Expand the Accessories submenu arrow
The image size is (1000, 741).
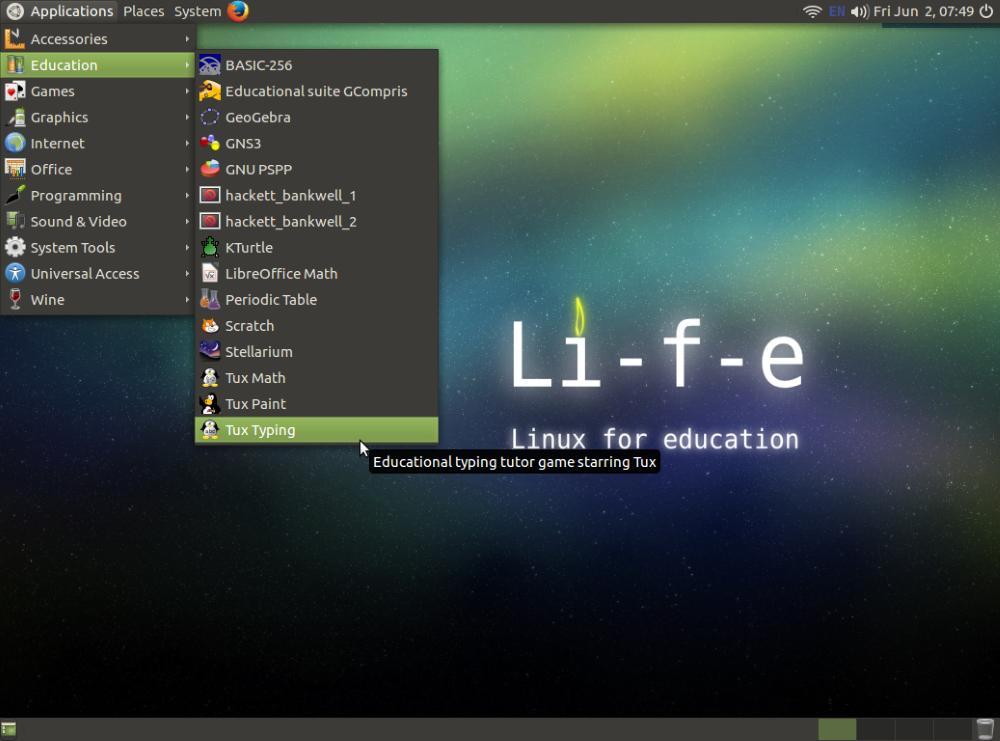(x=188, y=39)
